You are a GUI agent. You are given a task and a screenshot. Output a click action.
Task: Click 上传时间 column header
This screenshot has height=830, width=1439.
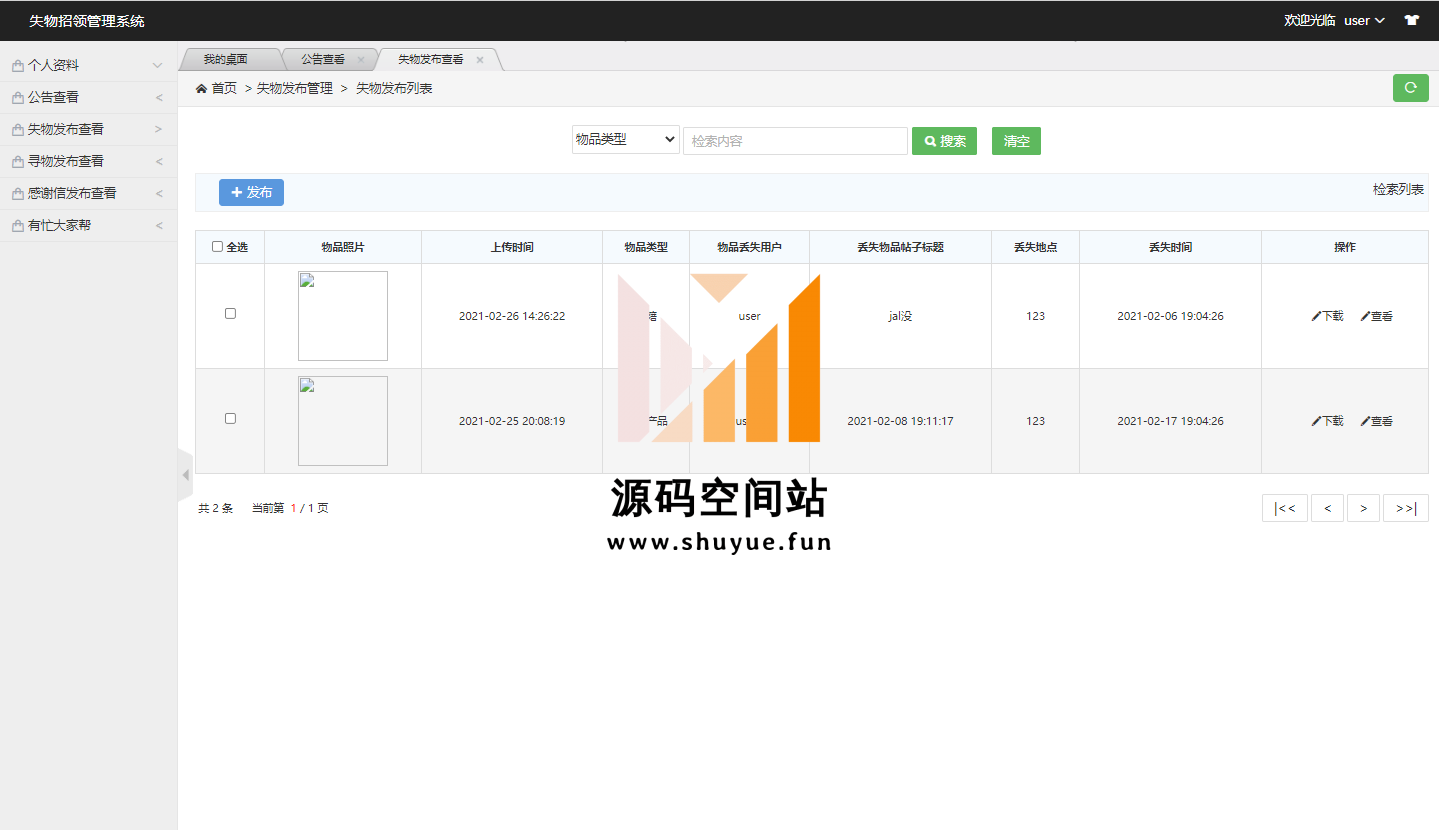pos(512,247)
